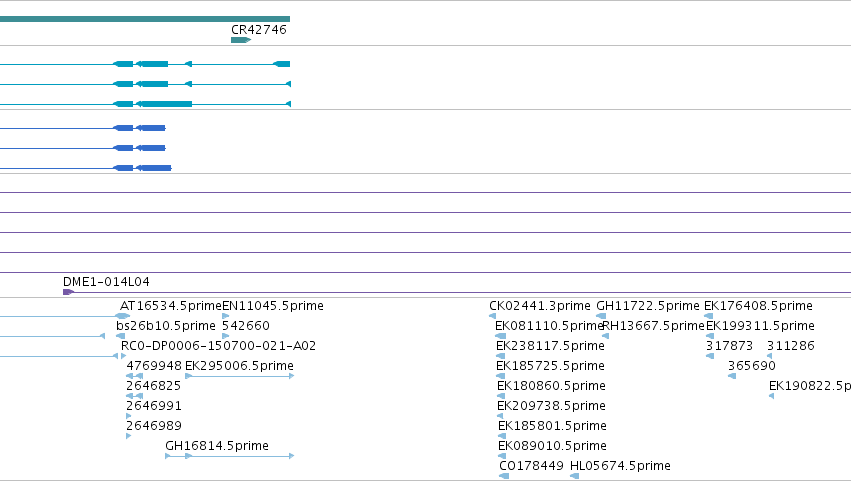Click the AT16534.5prime feature label

click(x=171, y=306)
